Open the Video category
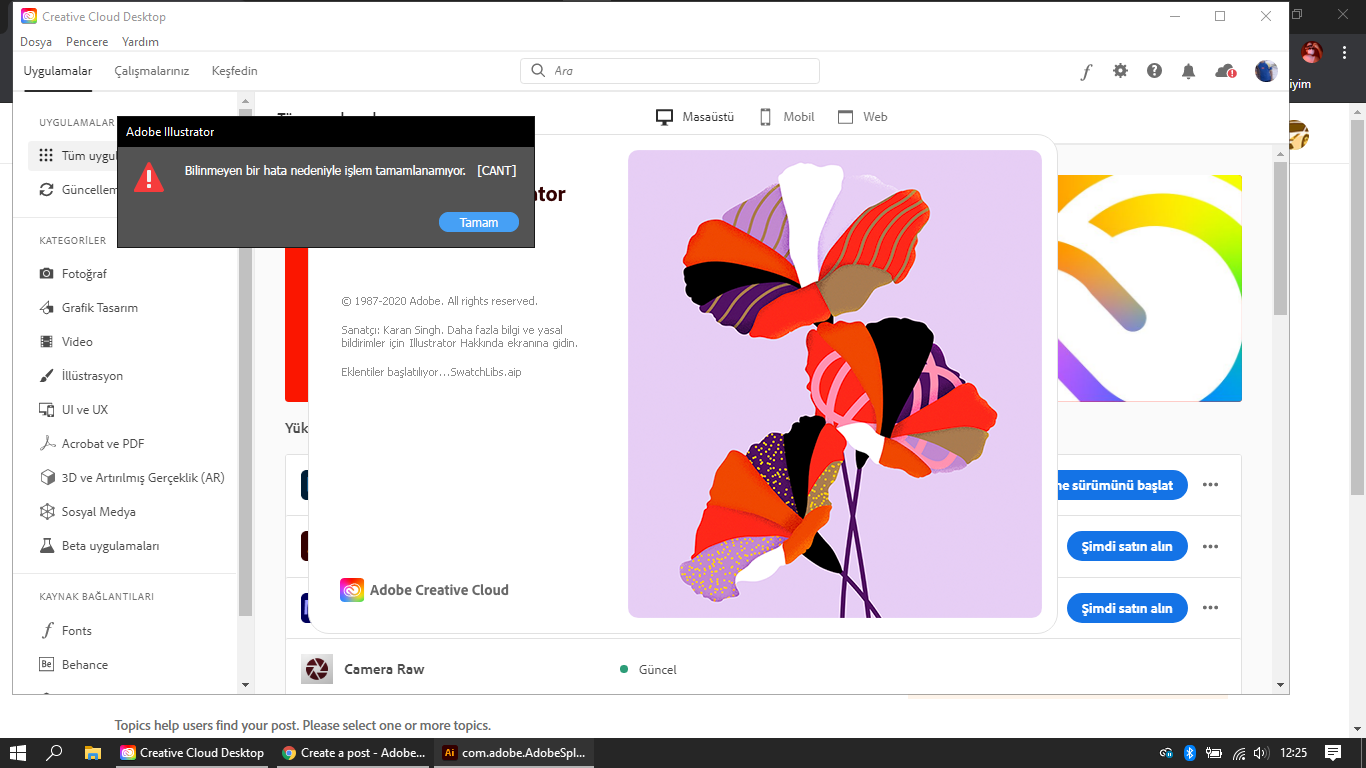The width and height of the screenshot is (1366, 768). (65, 342)
